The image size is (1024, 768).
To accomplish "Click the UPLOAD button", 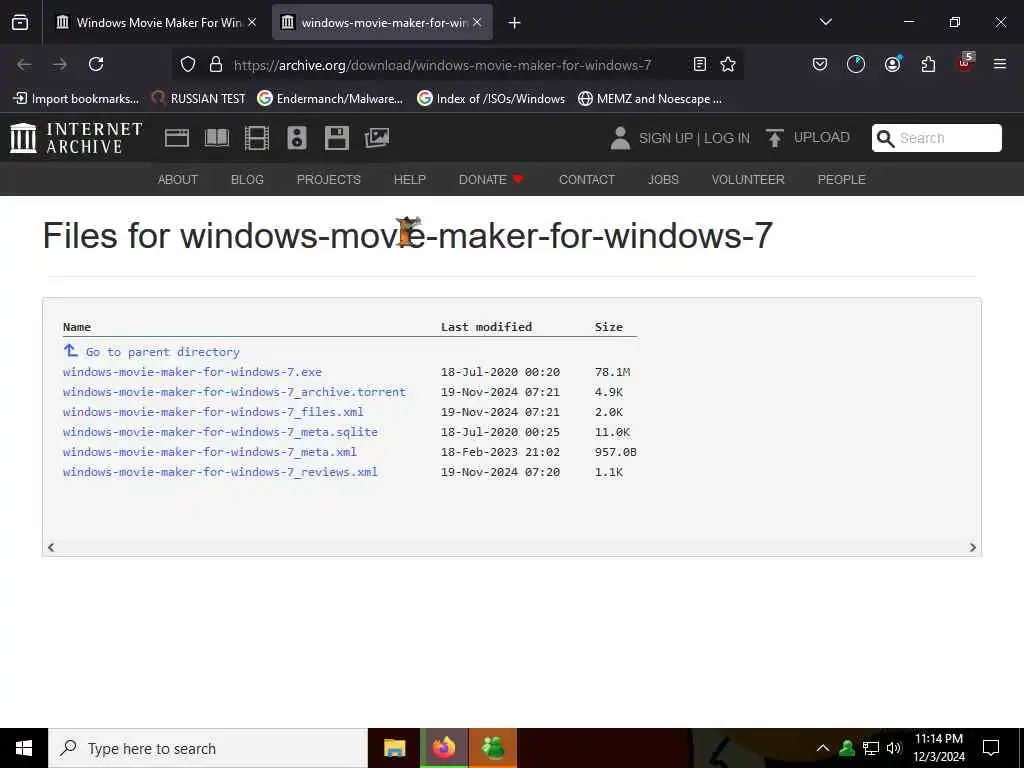I will tap(807, 138).
